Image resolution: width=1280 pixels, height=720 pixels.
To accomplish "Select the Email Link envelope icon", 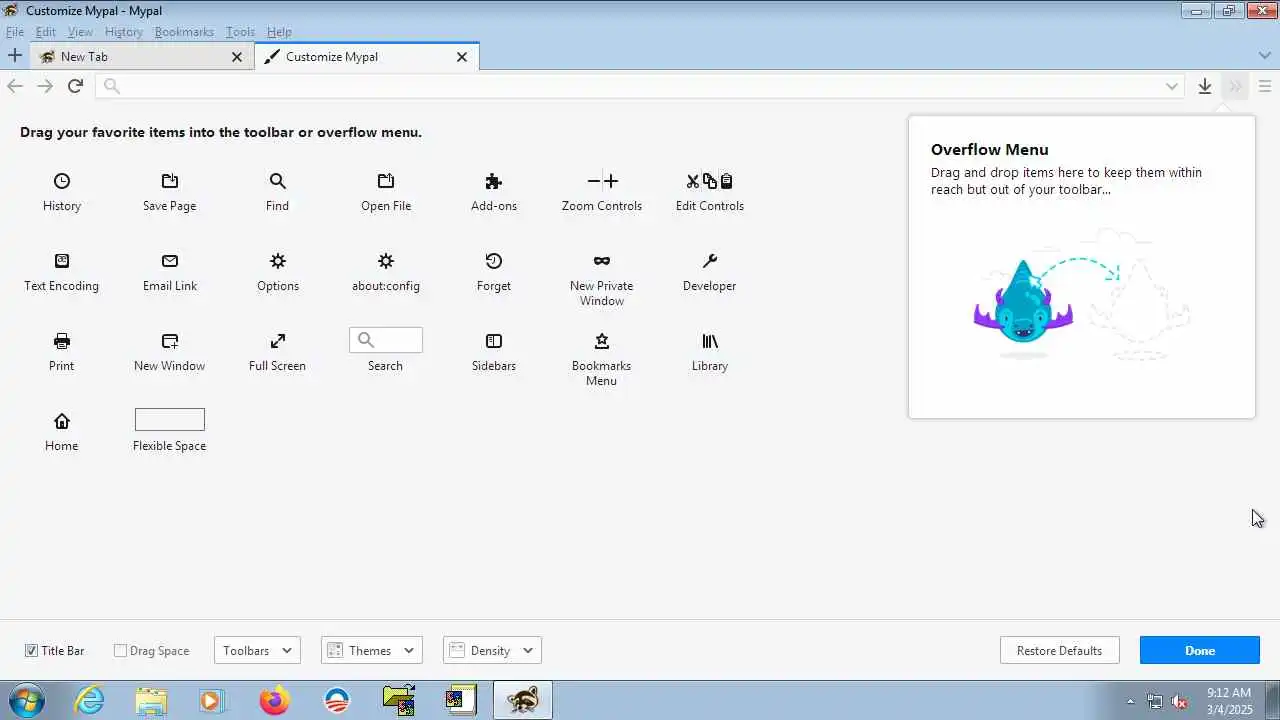I will coord(170,261).
